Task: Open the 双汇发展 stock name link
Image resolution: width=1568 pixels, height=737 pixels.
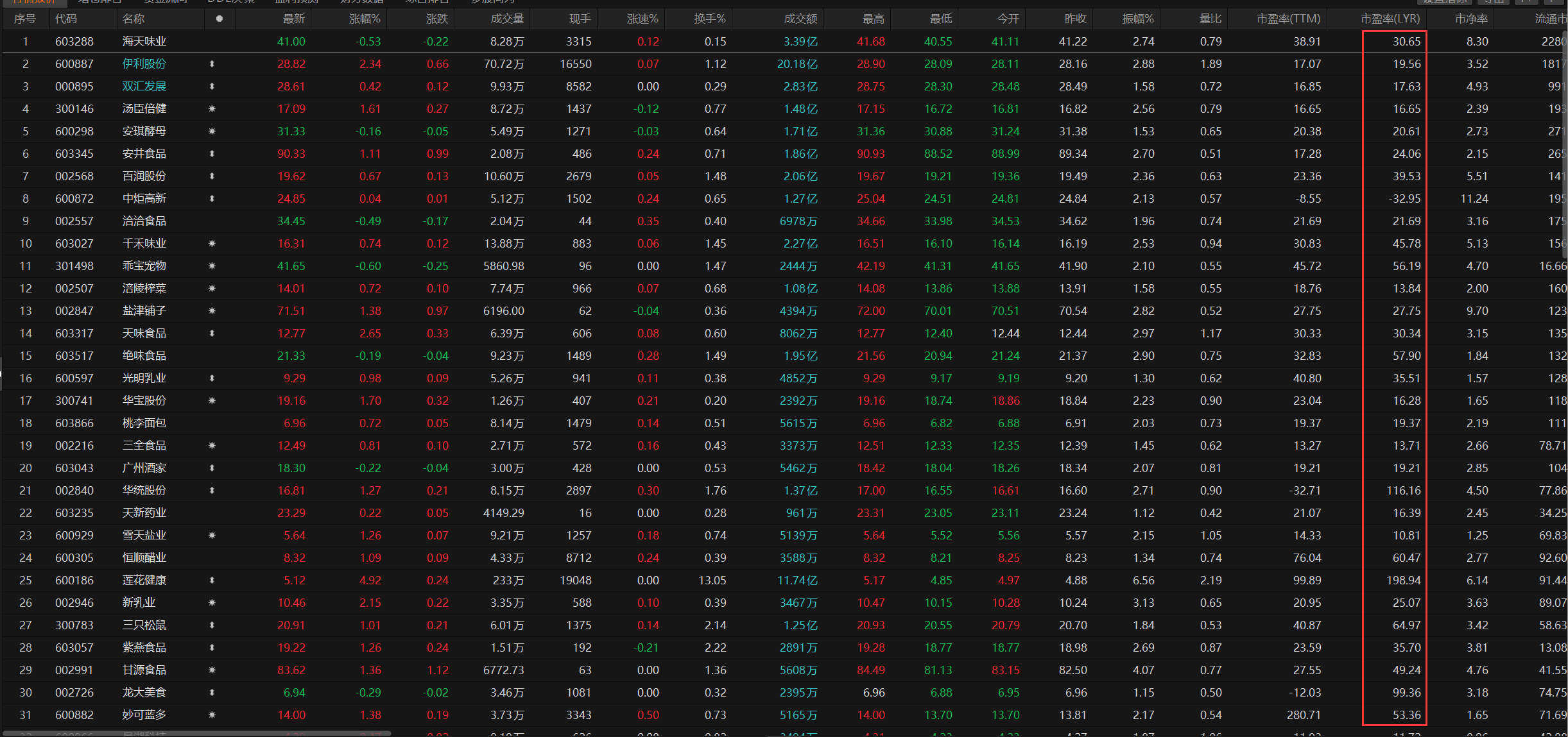Action: 144,87
